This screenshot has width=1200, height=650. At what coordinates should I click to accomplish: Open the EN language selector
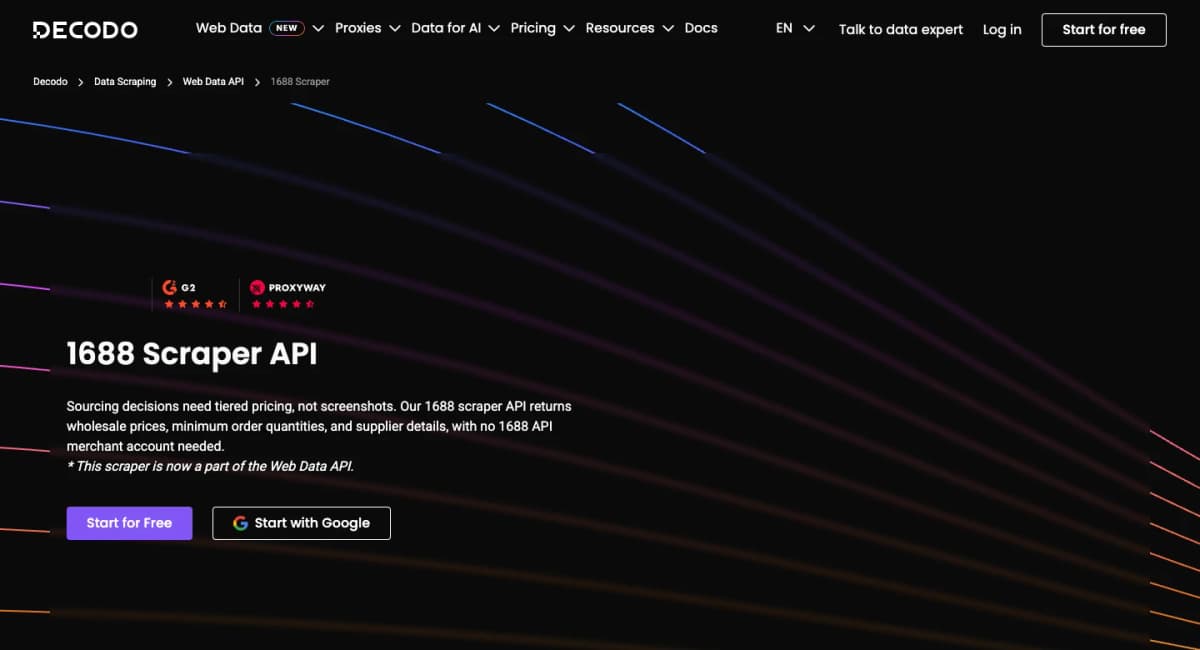[x=784, y=28]
